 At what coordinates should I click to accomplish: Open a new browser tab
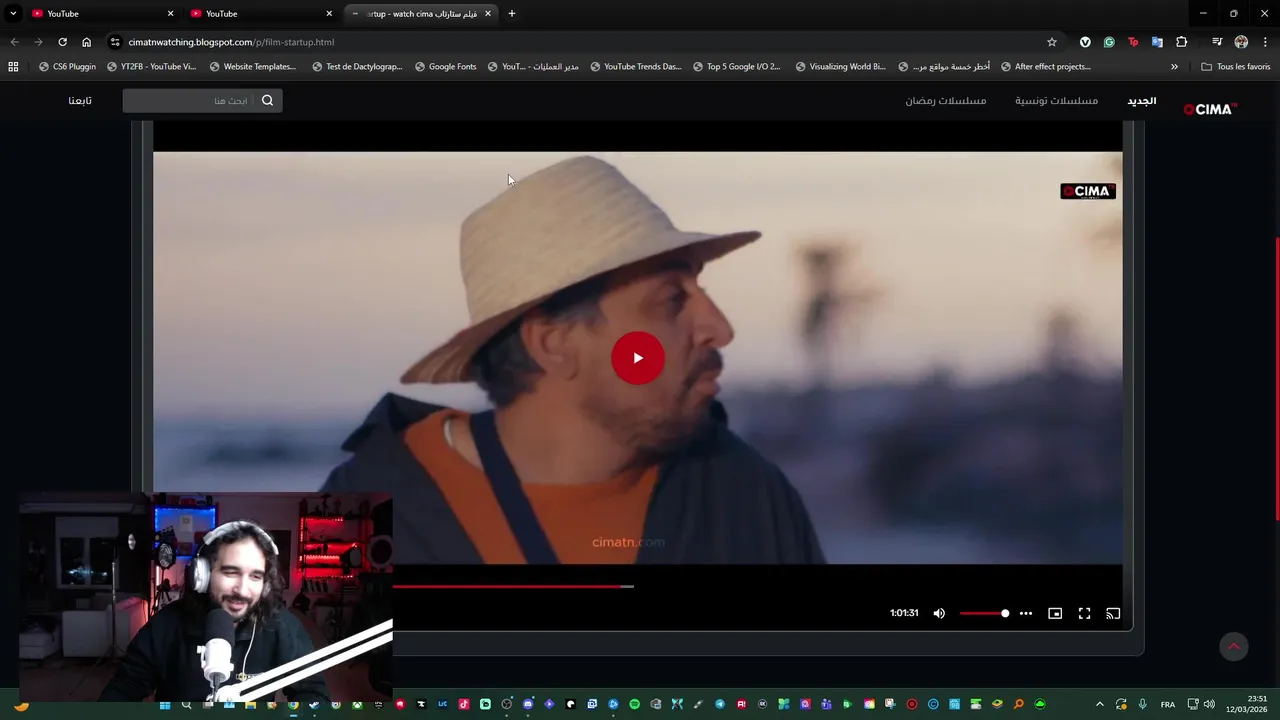click(512, 13)
